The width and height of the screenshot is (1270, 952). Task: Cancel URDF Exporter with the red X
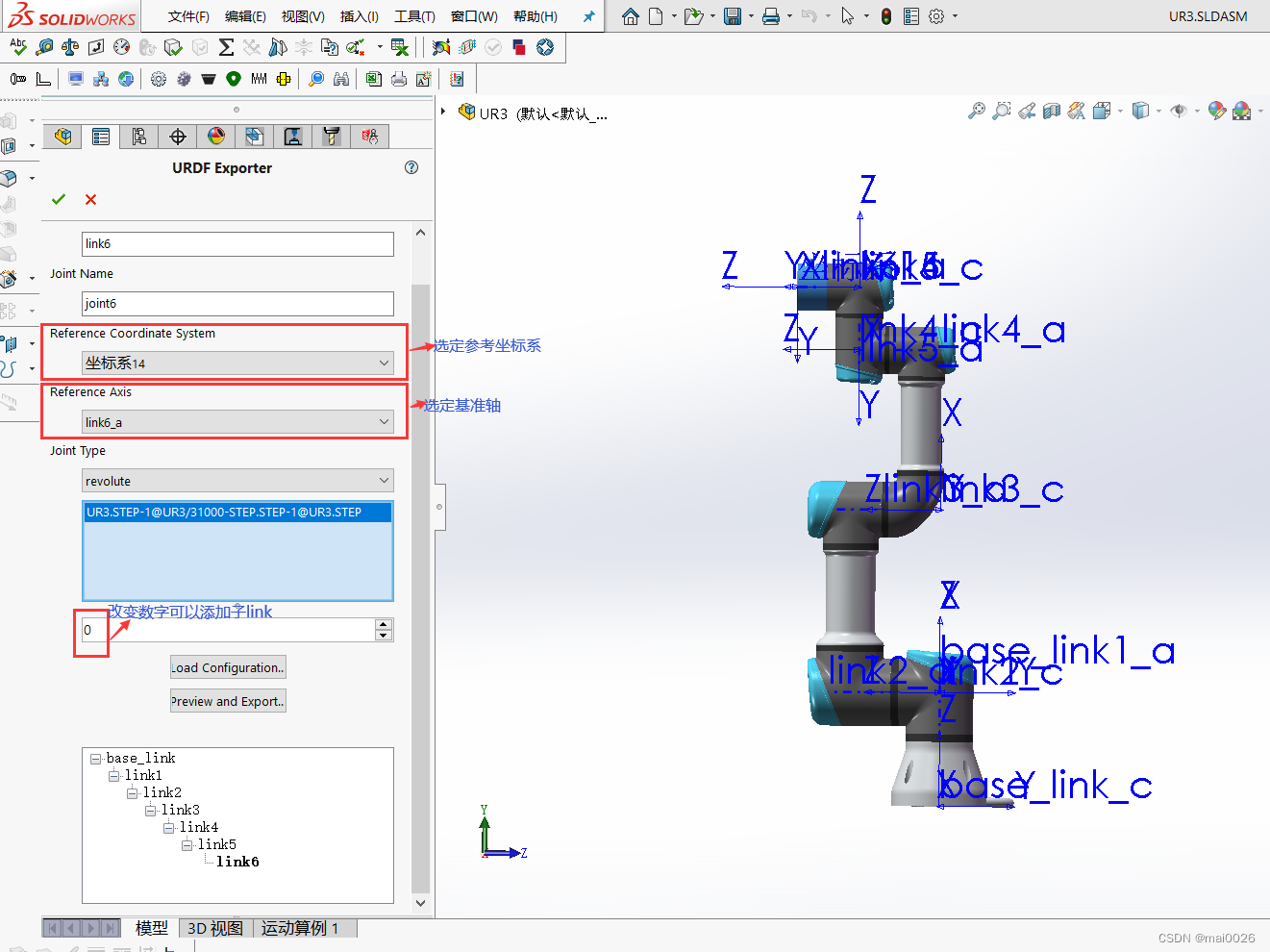tap(91, 199)
